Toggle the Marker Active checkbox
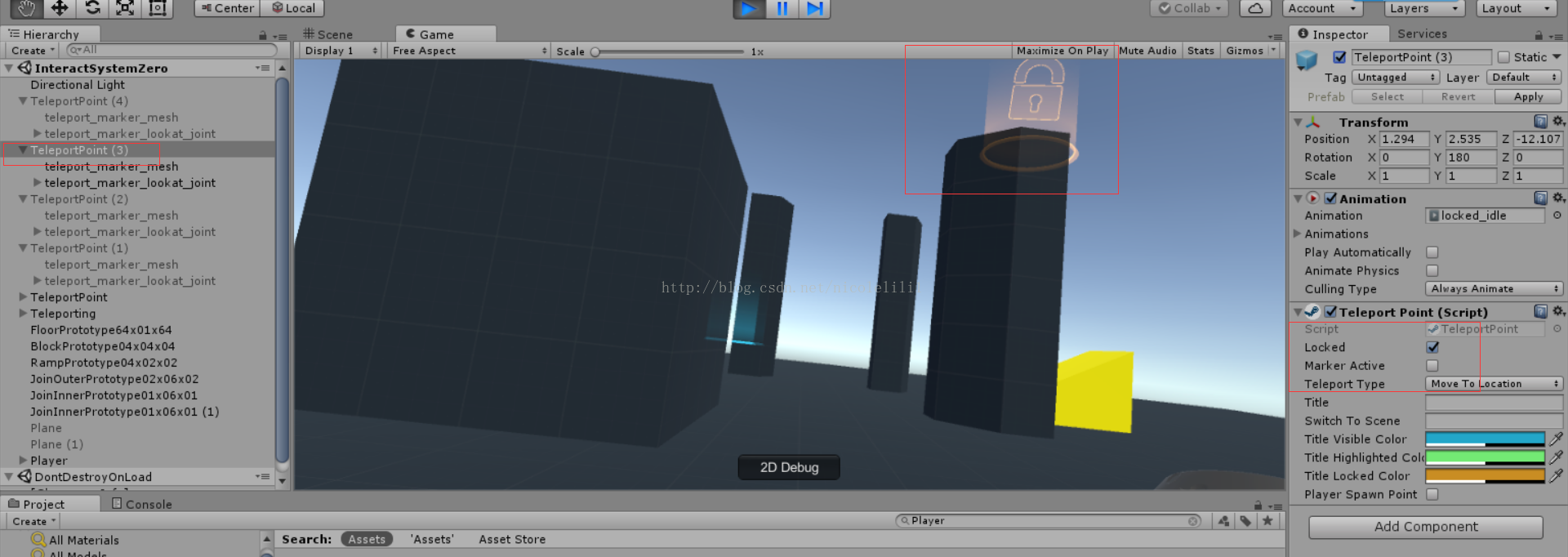Image resolution: width=1568 pixels, height=557 pixels. click(x=1432, y=366)
